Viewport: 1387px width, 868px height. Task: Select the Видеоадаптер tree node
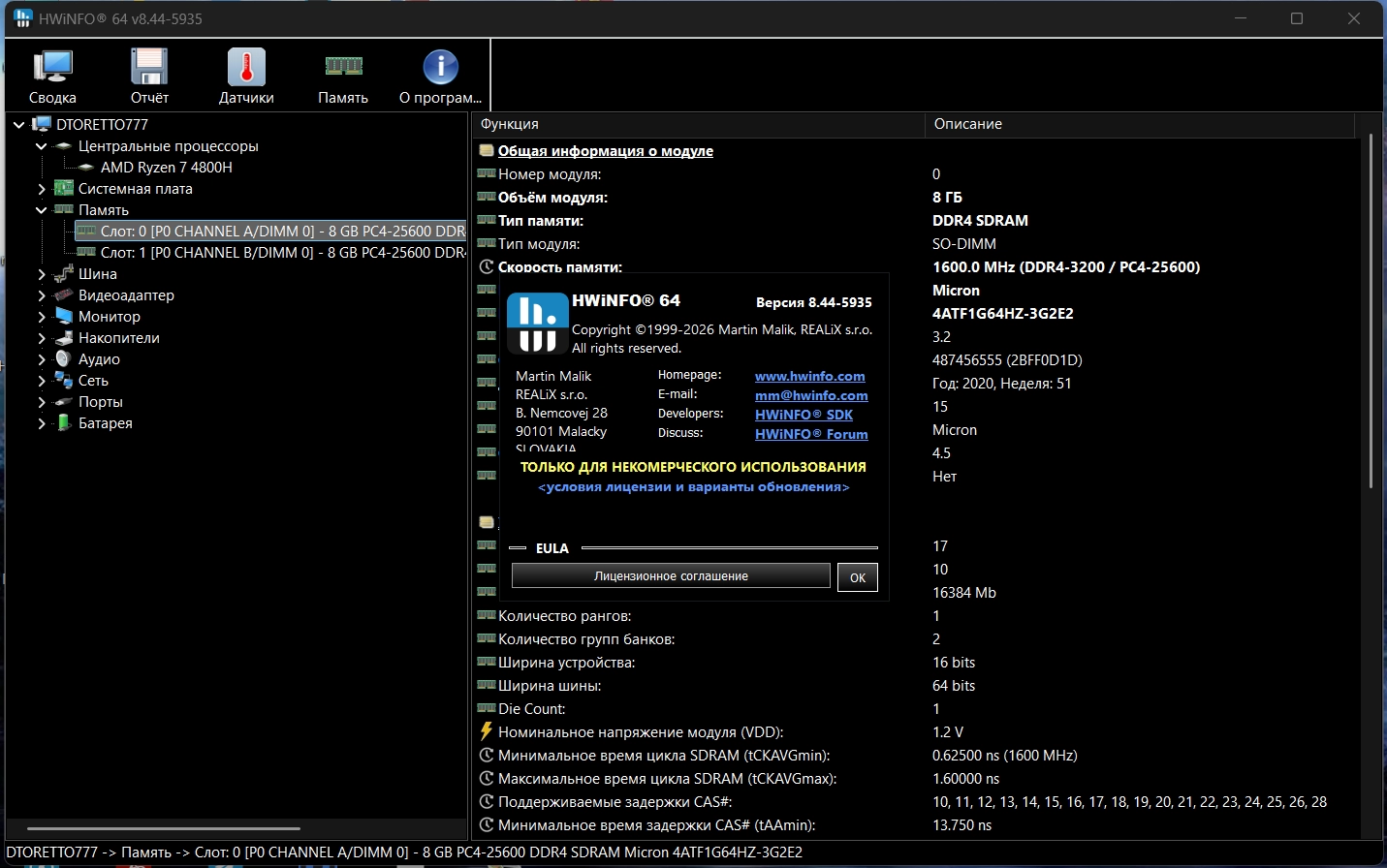pyautogui.click(x=126, y=295)
